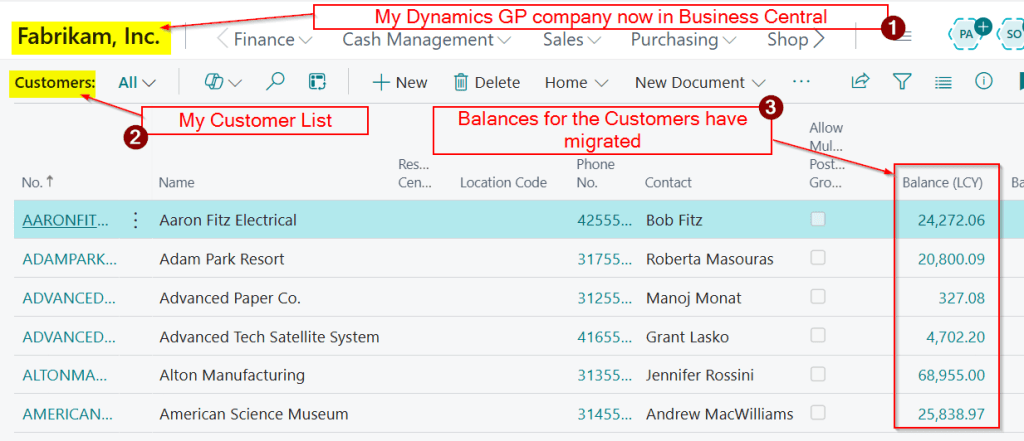Click the Share icon in toolbar
1024x441 pixels.
pos(860,82)
